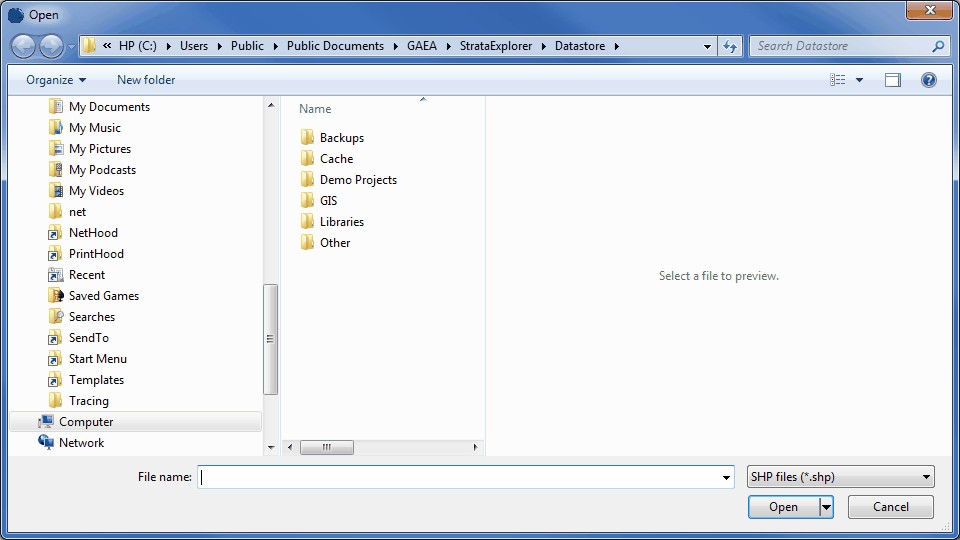Image resolution: width=960 pixels, height=540 pixels.
Task: Click the Search Datastore box
Action: pyautogui.click(x=840, y=46)
